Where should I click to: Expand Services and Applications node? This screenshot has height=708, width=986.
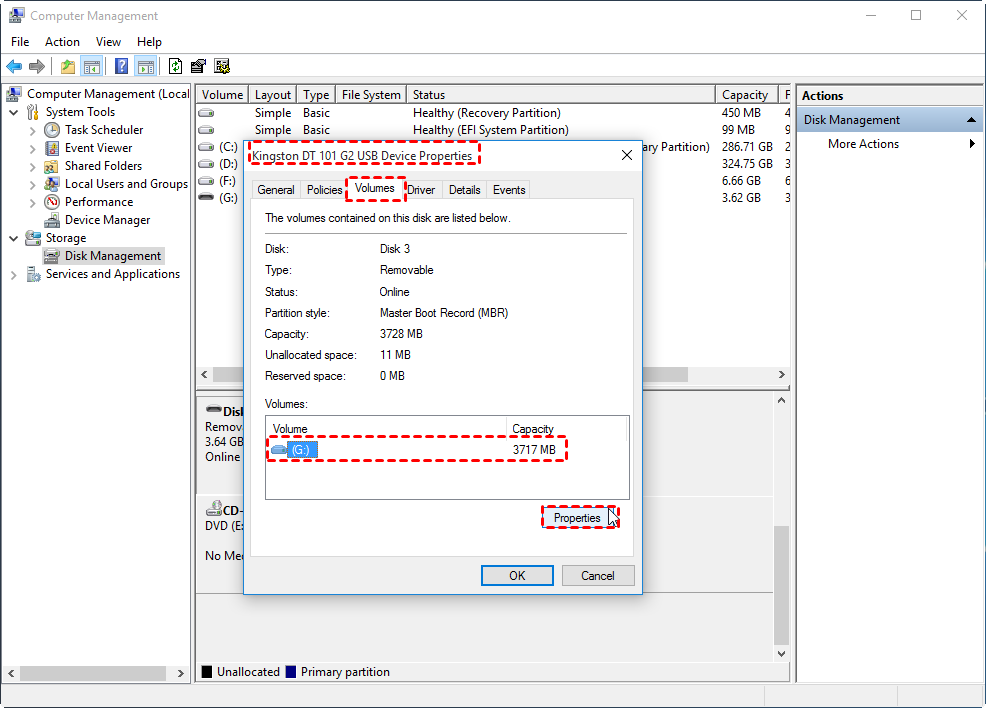(x=13, y=275)
